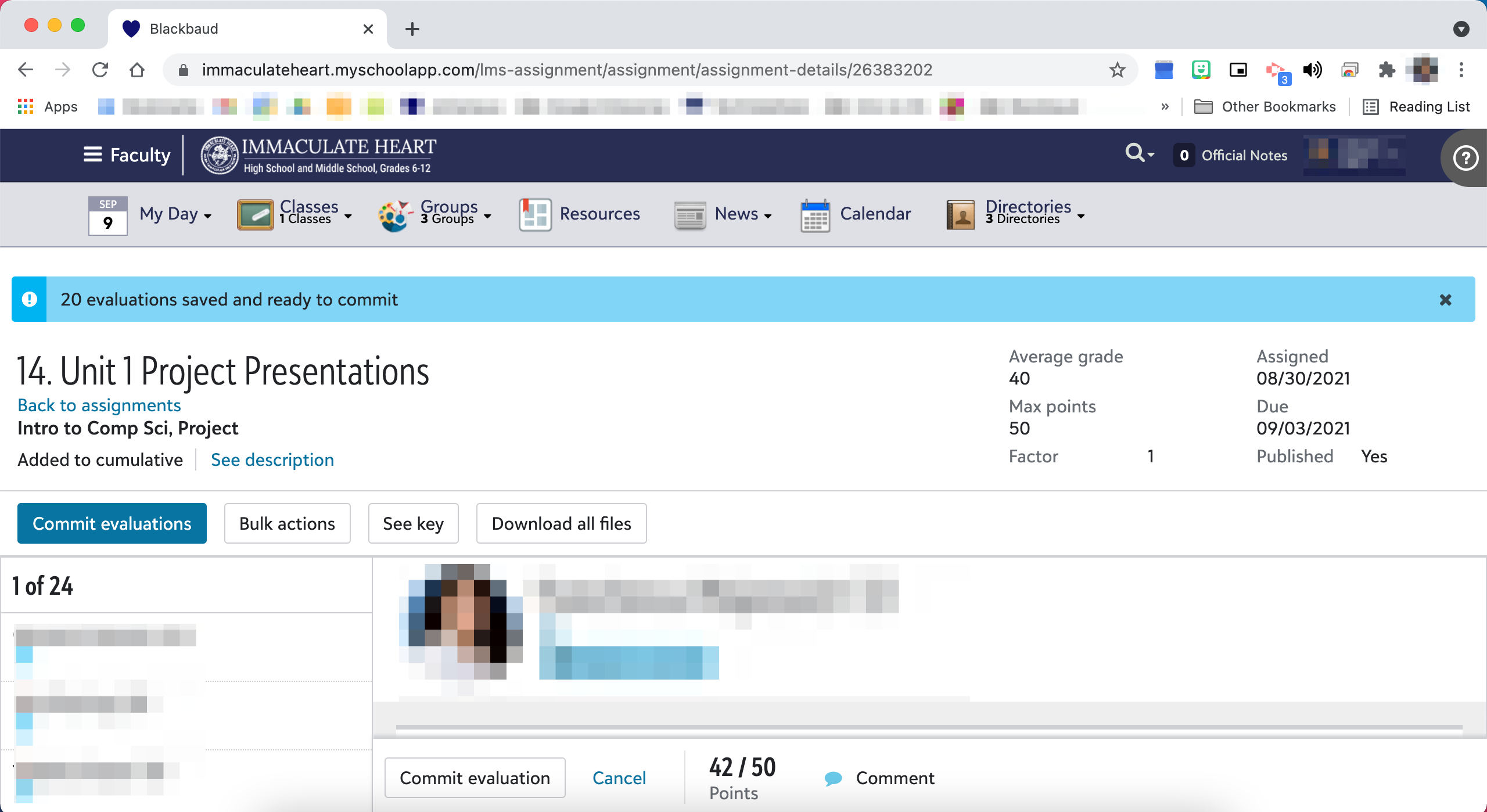Open the search magnifier icon
Screen dimensions: 1487x812
coord(1134,153)
